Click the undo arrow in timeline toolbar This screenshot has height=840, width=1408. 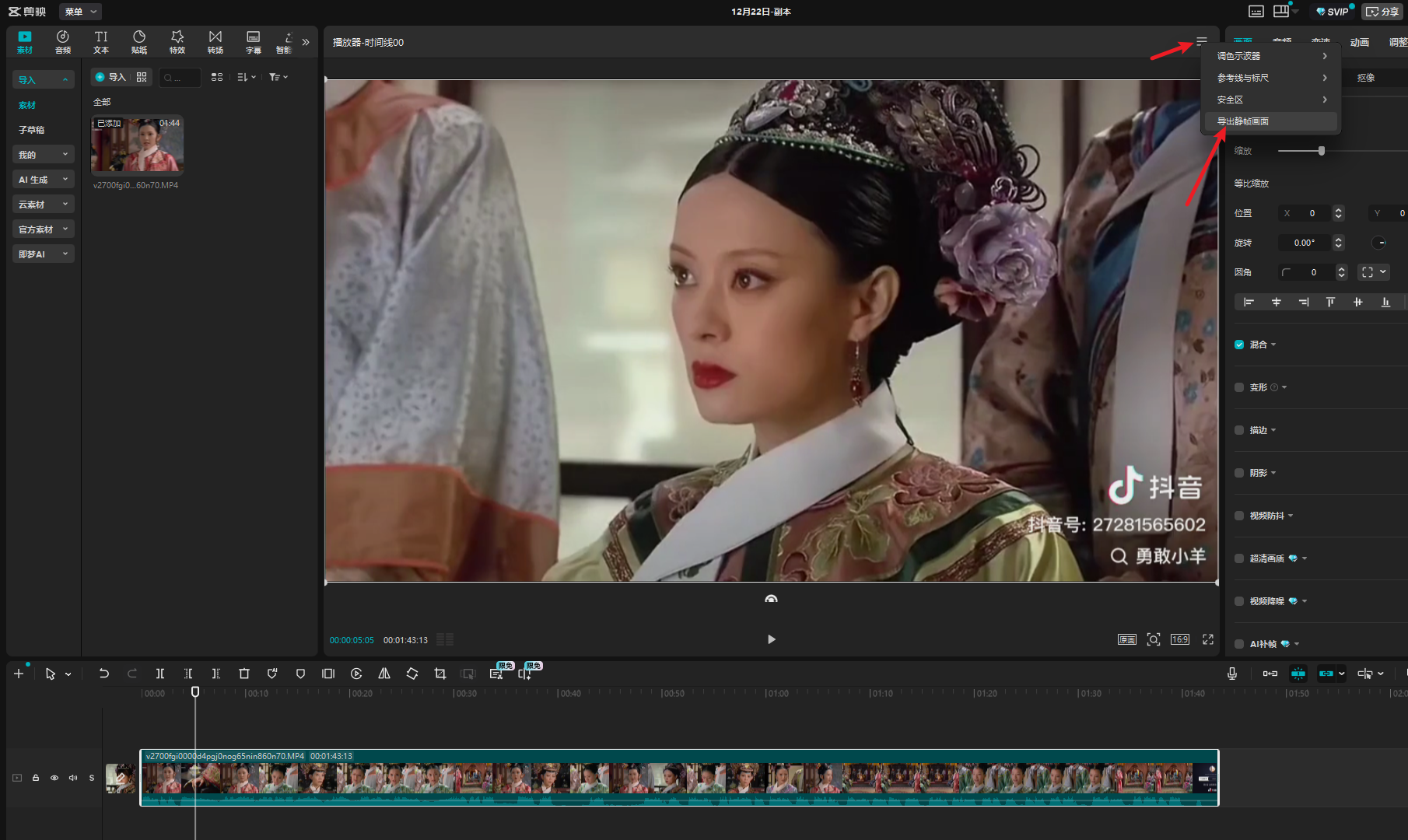point(103,674)
